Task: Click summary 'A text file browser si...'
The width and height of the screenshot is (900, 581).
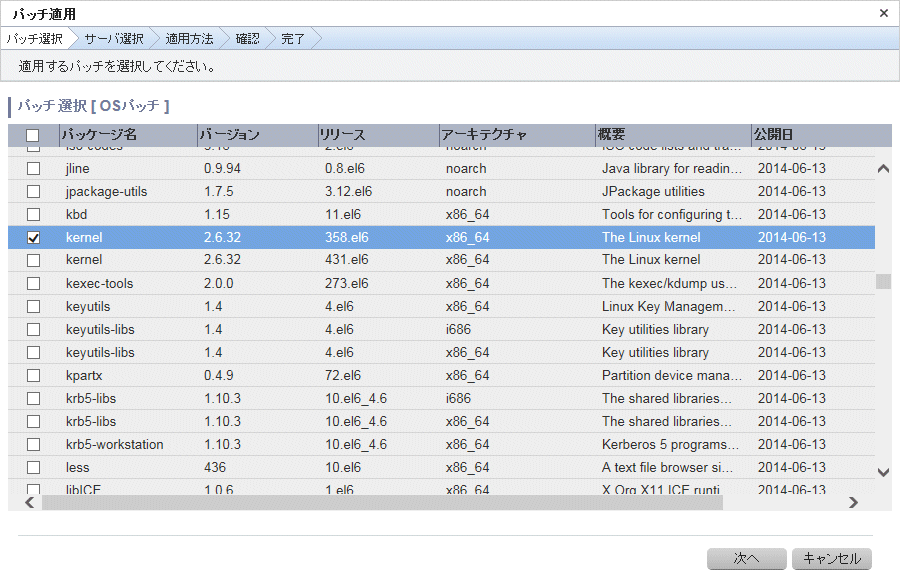Action: coord(667,467)
